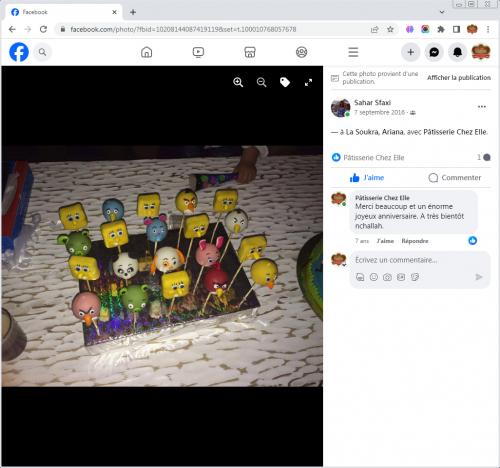The width and height of the screenshot is (500, 468).
Task: Close the Facebook tab
Action: pyautogui.click(x=114, y=12)
